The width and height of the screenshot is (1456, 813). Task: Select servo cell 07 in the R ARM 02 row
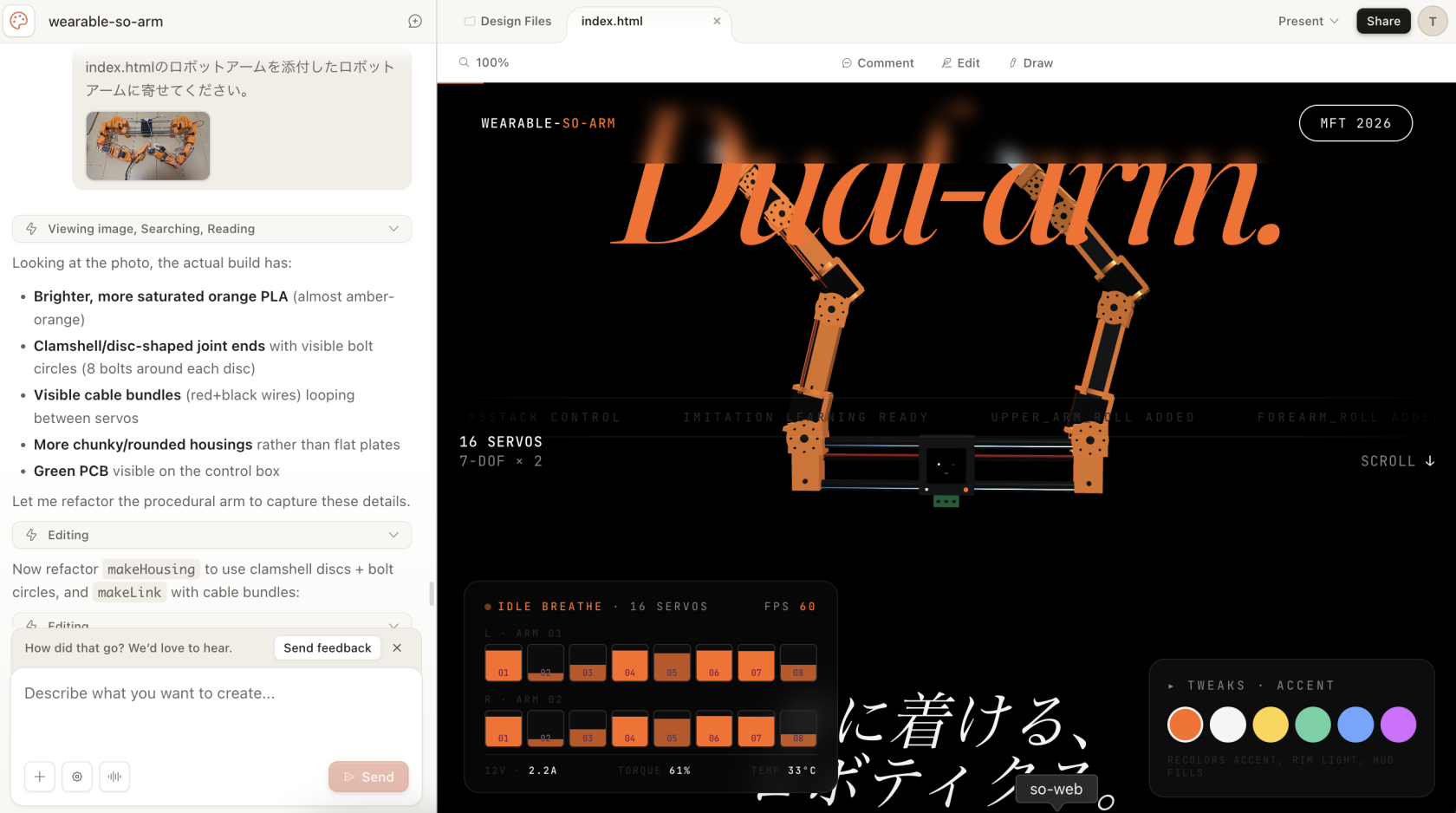tap(757, 729)
